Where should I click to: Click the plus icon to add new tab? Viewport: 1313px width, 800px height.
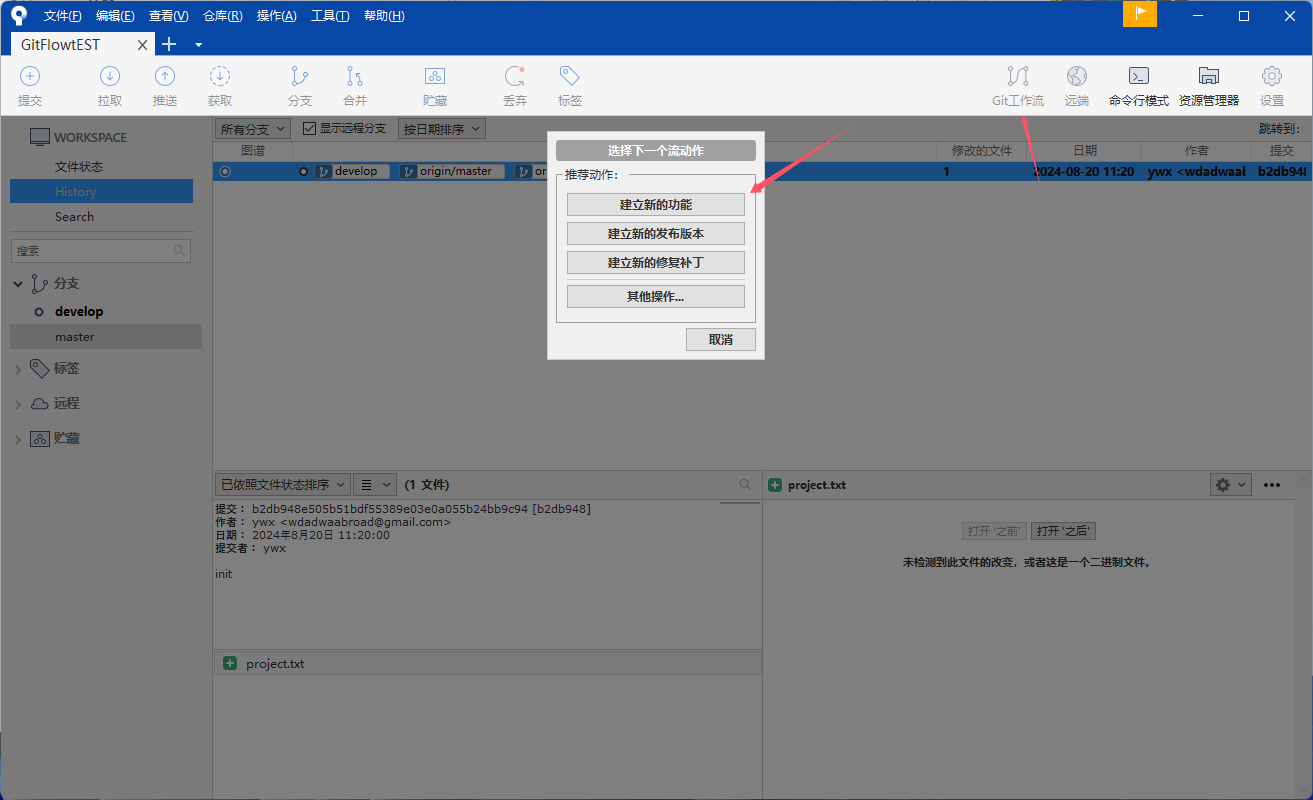pyautogui.click(x=169, y=44)
